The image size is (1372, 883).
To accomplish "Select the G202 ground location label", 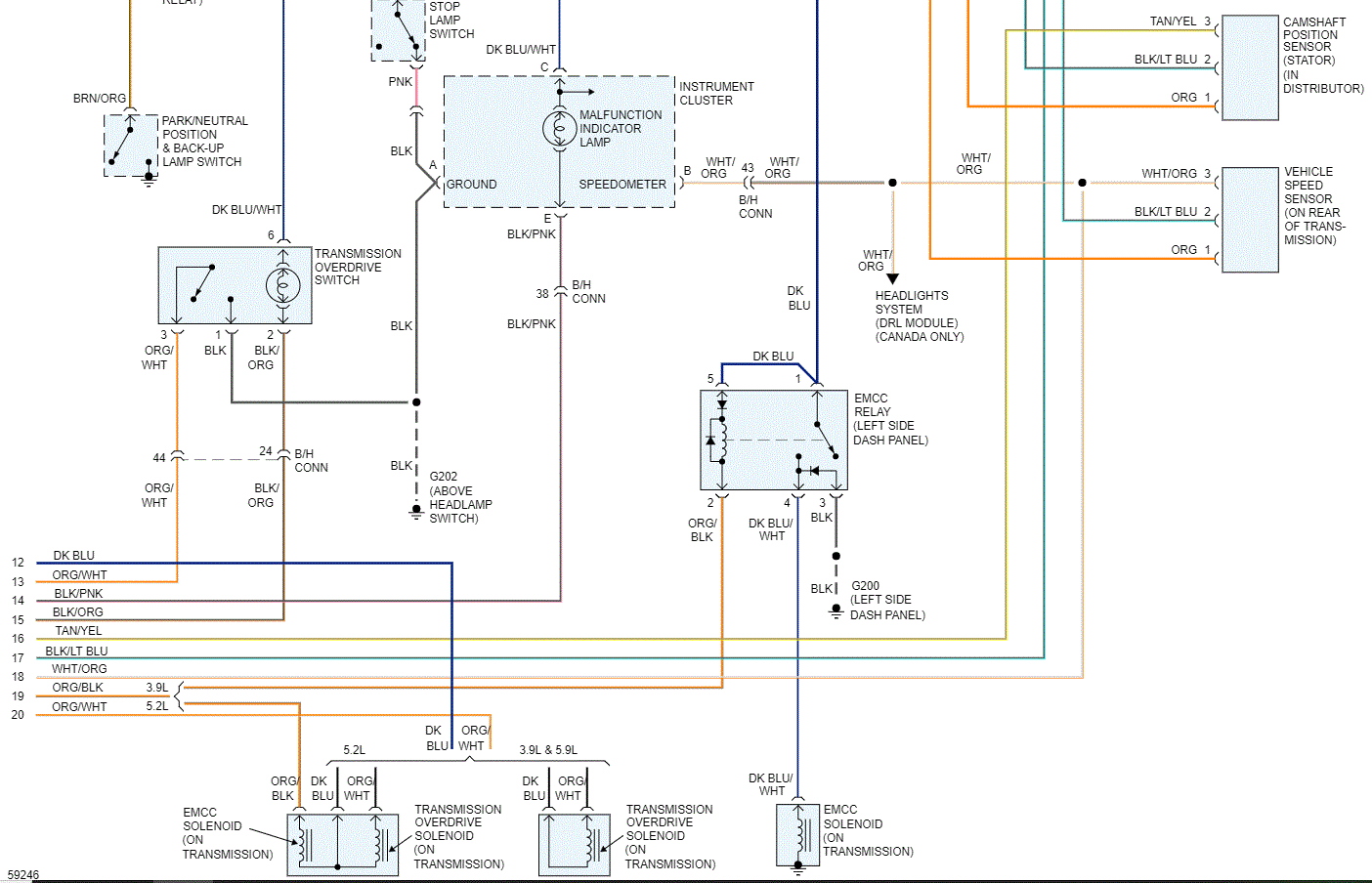I will tap(461, 498).
